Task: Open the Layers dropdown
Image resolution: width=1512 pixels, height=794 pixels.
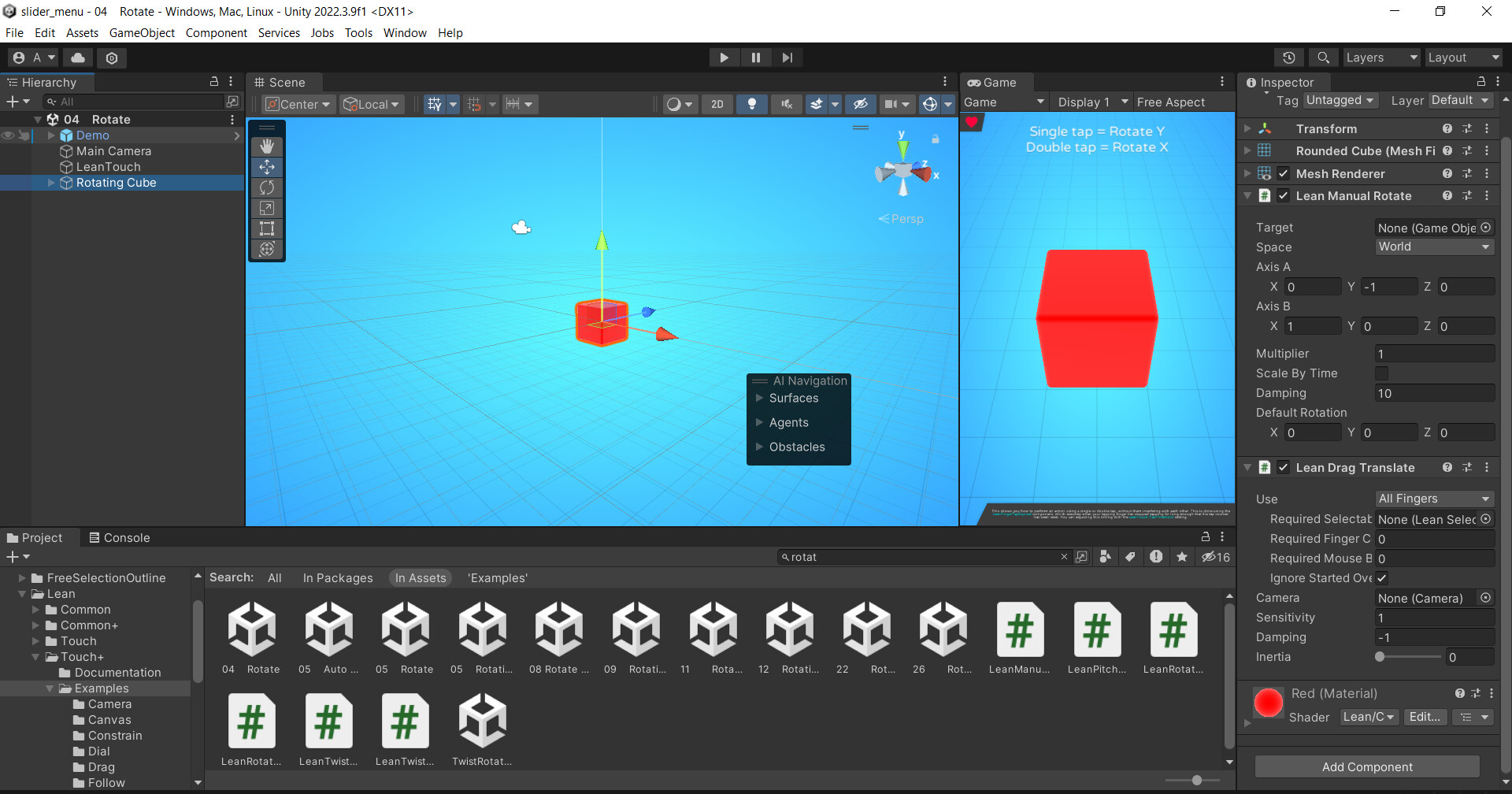Action: (x=1380, y=58)
